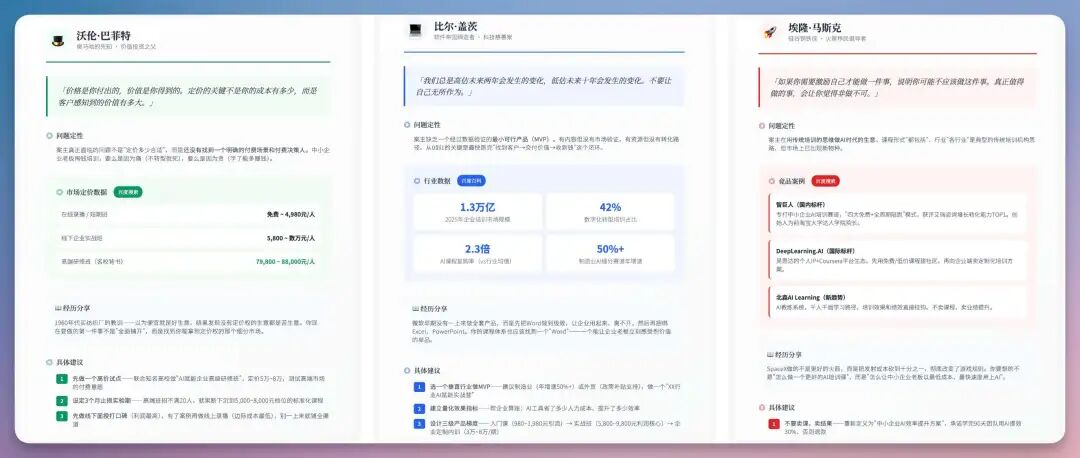Click Buffett's green quote block about 价格 and 价值
The width and height of the screenshot is (1080, 458).
(188, 96)
